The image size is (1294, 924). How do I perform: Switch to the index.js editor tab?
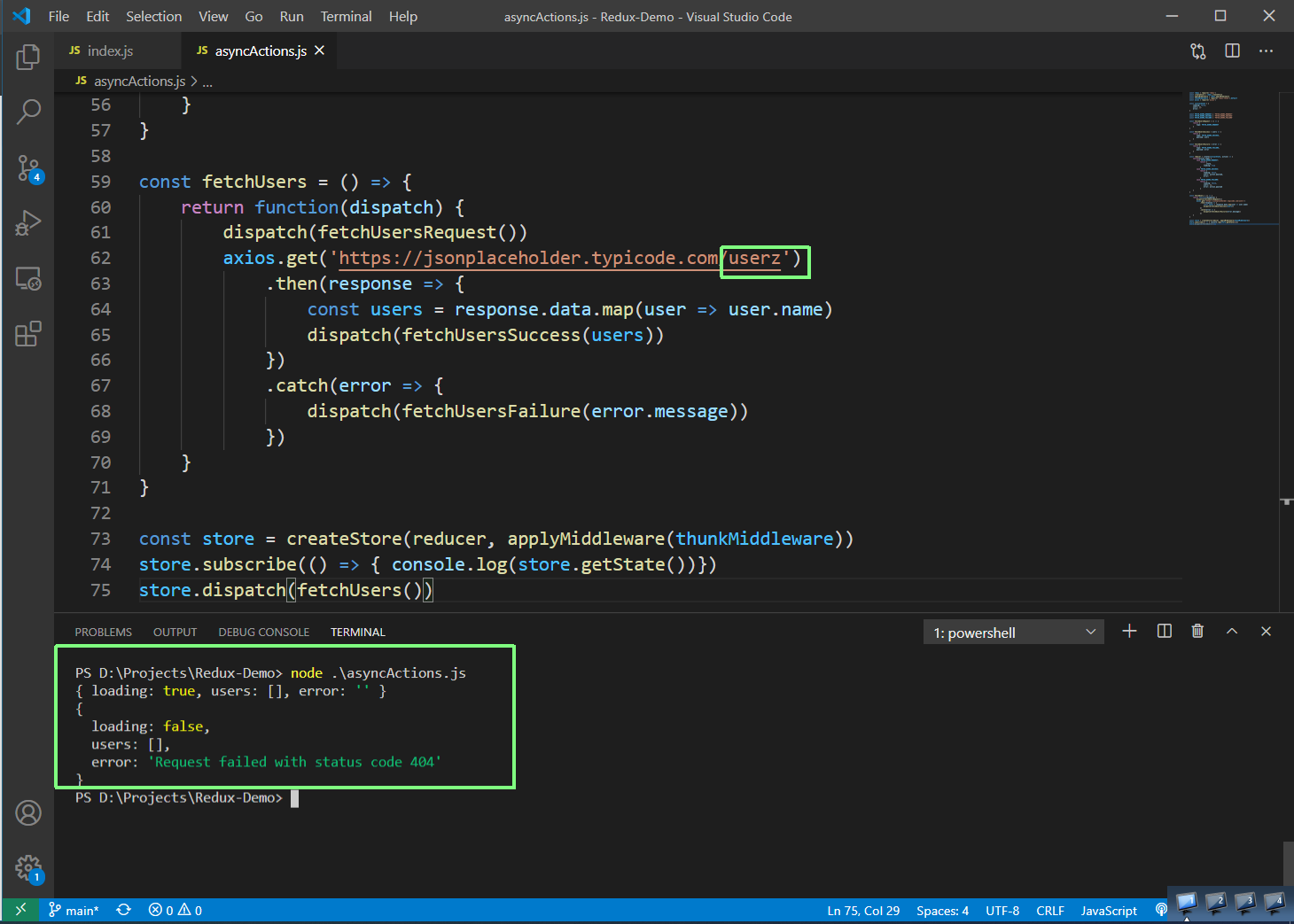tap(118, 50)
